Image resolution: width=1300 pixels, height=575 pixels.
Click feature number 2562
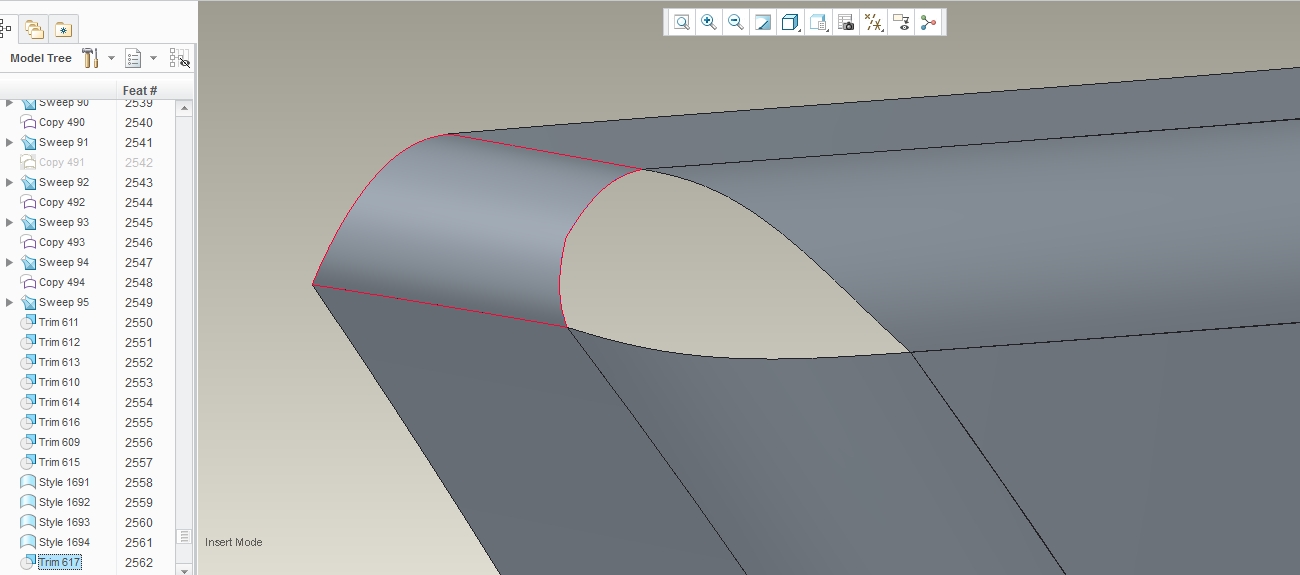(x=139, y=562)
